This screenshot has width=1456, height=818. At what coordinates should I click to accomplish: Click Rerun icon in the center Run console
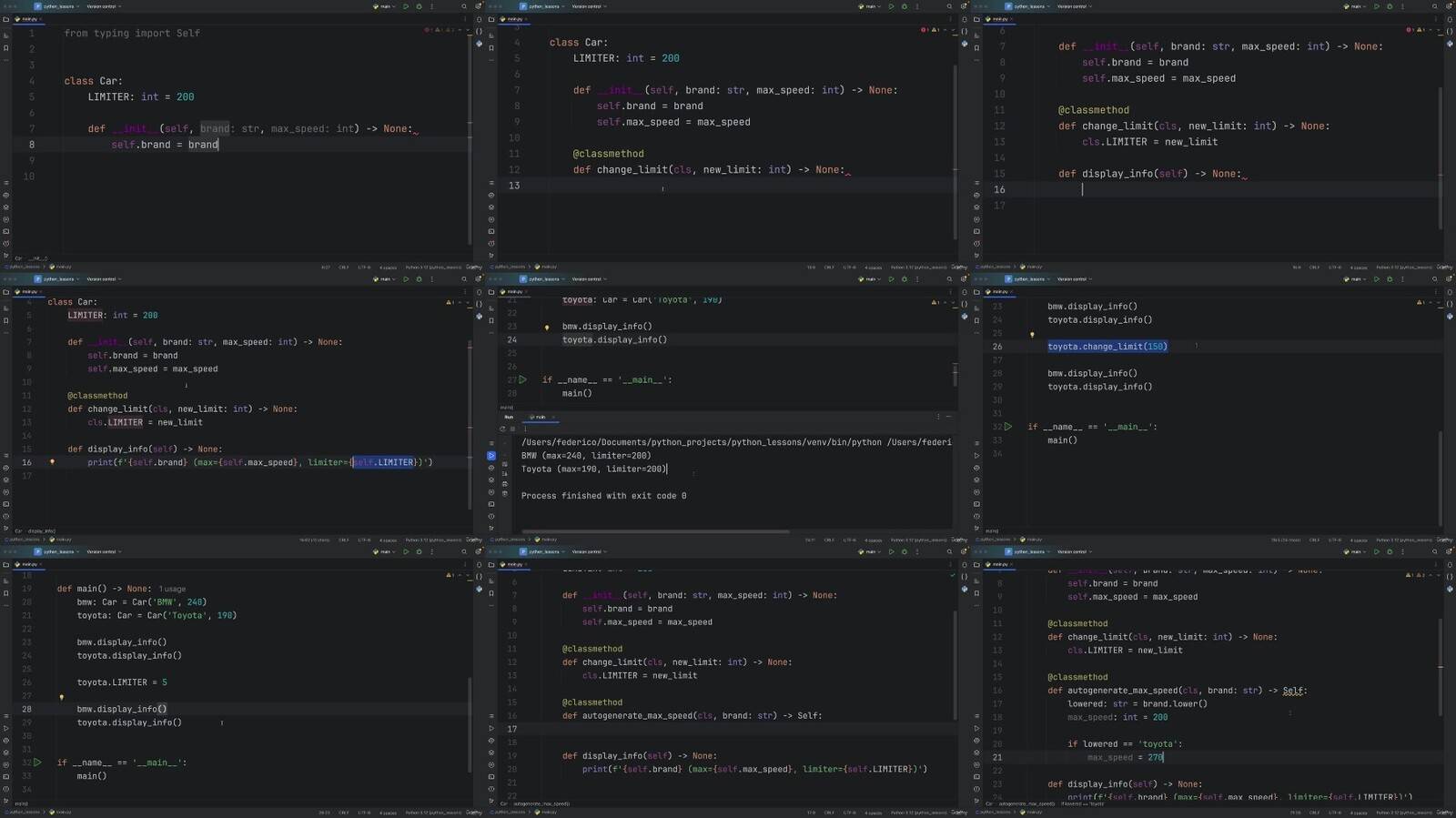point(502,429)
